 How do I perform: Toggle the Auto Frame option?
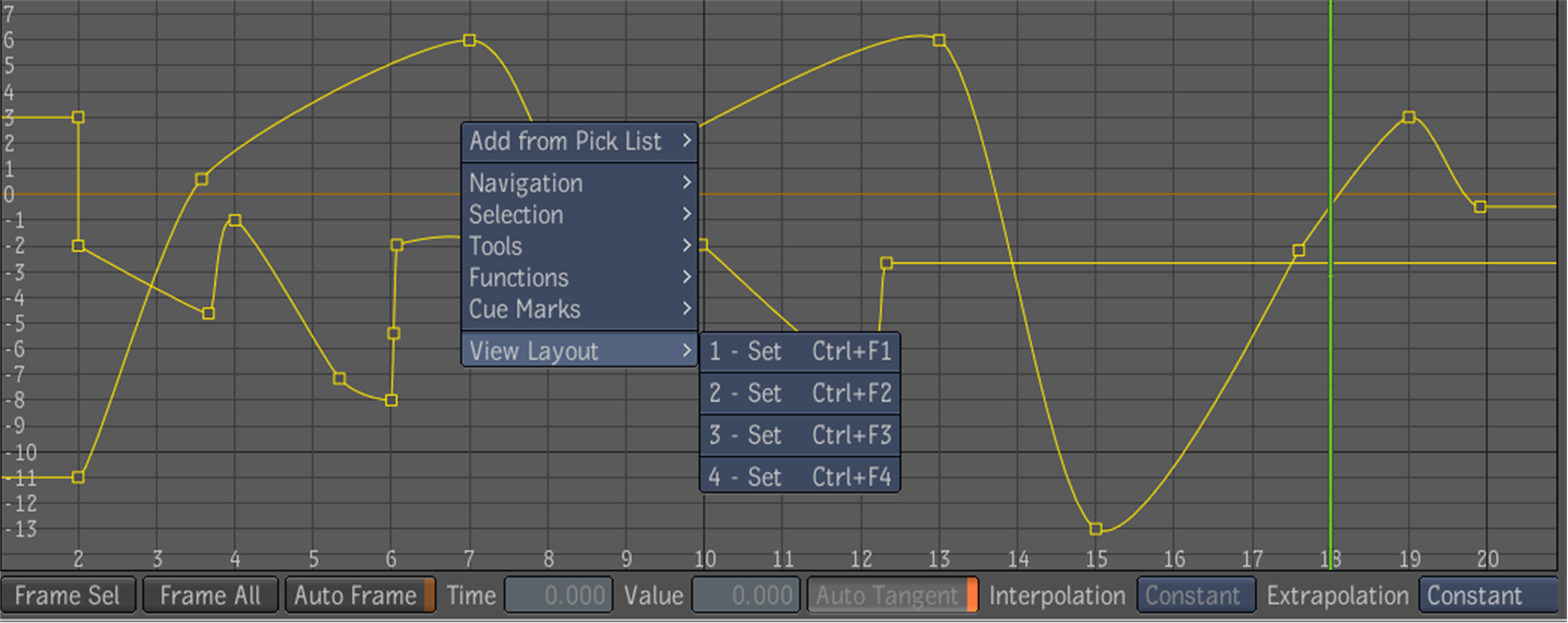click(359, 596)
